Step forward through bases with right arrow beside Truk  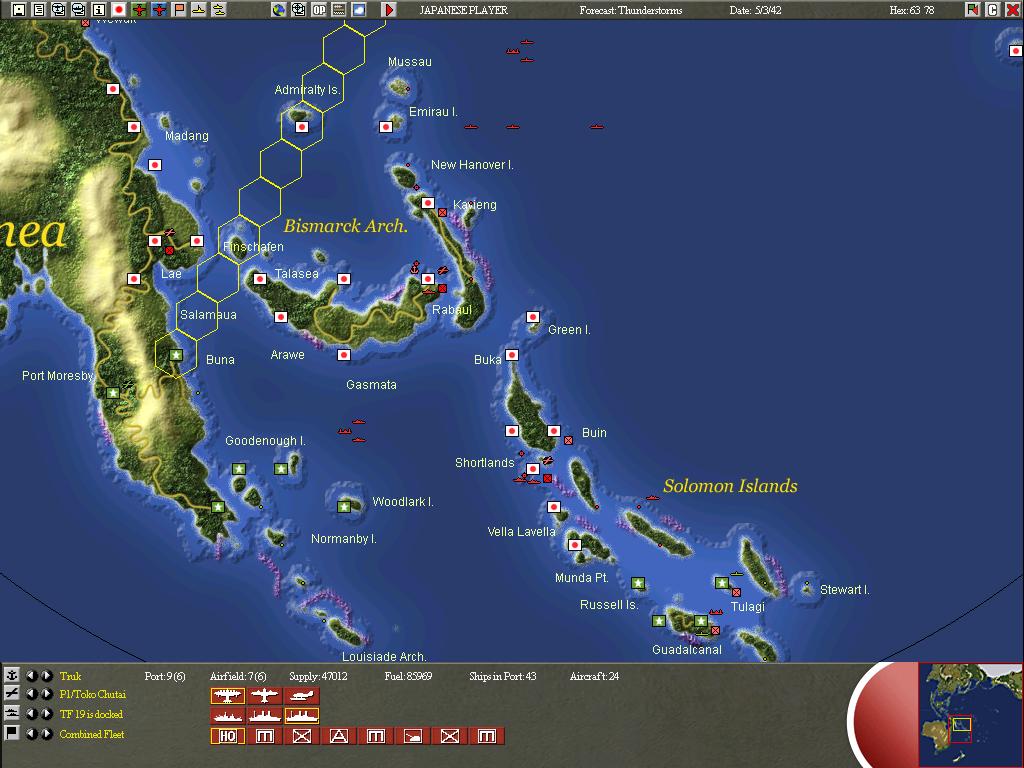pos(45,676)
